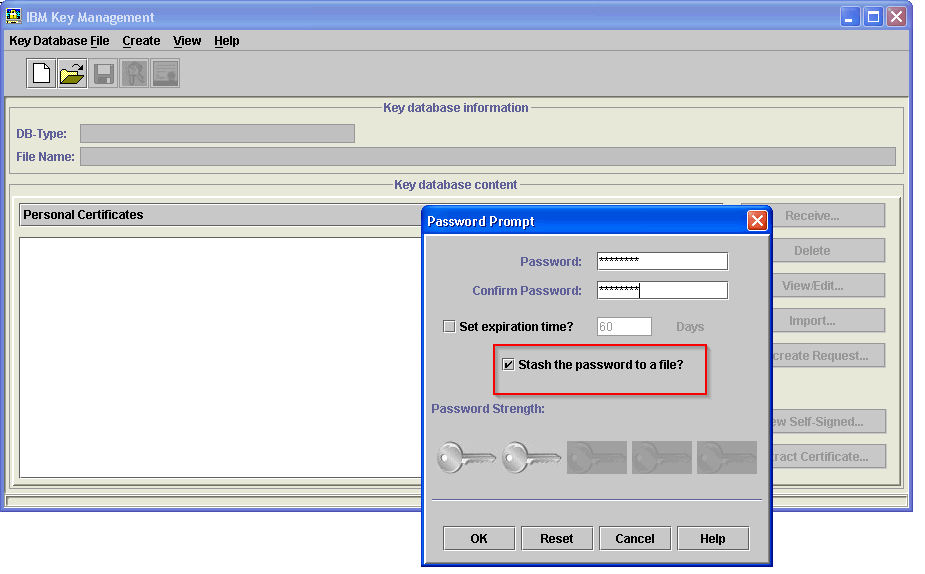Click the expiration days field showing 60

click(x=624, y=326)
